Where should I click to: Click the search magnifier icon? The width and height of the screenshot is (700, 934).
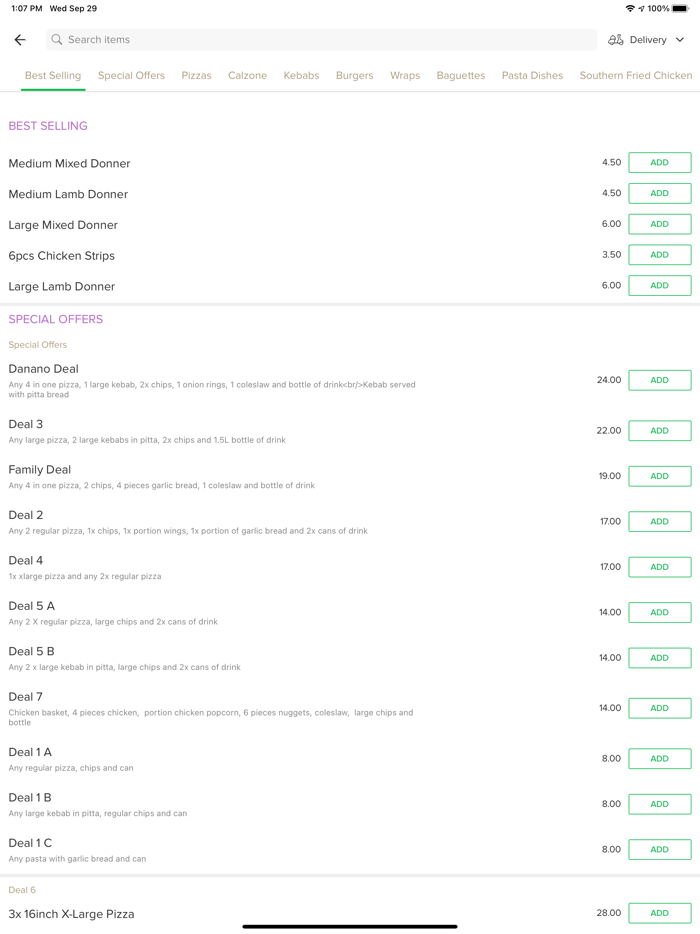(x=57, y=40)
